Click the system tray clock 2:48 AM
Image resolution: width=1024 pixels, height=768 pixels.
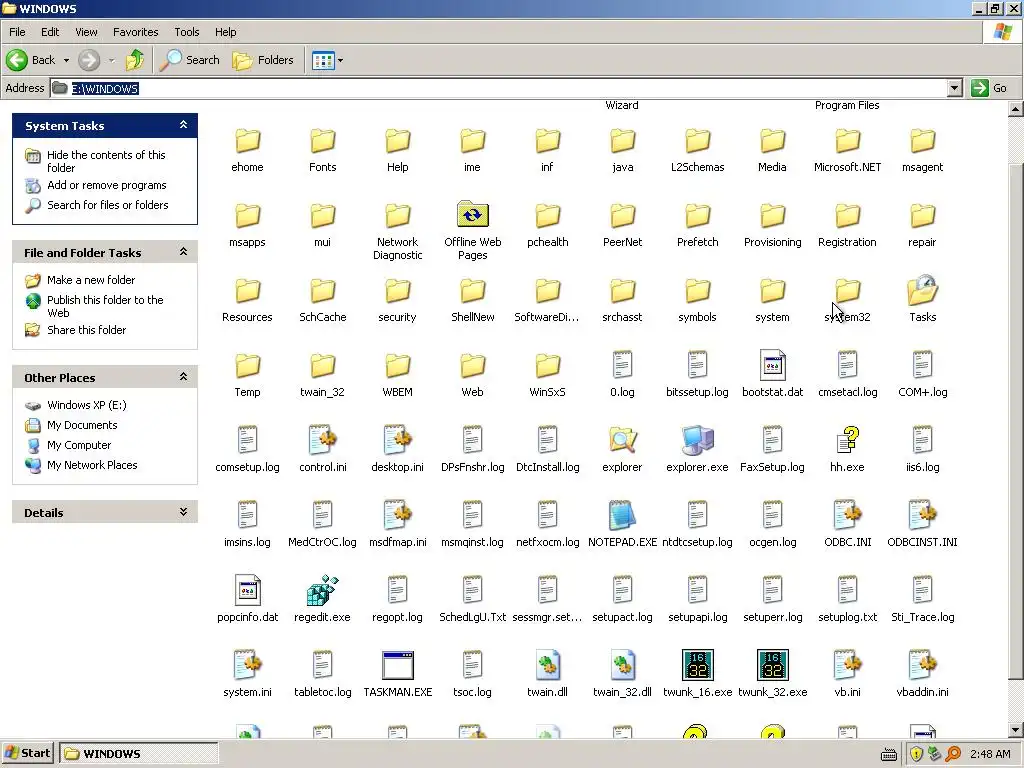pyautogui.click(x=990, y=754)
